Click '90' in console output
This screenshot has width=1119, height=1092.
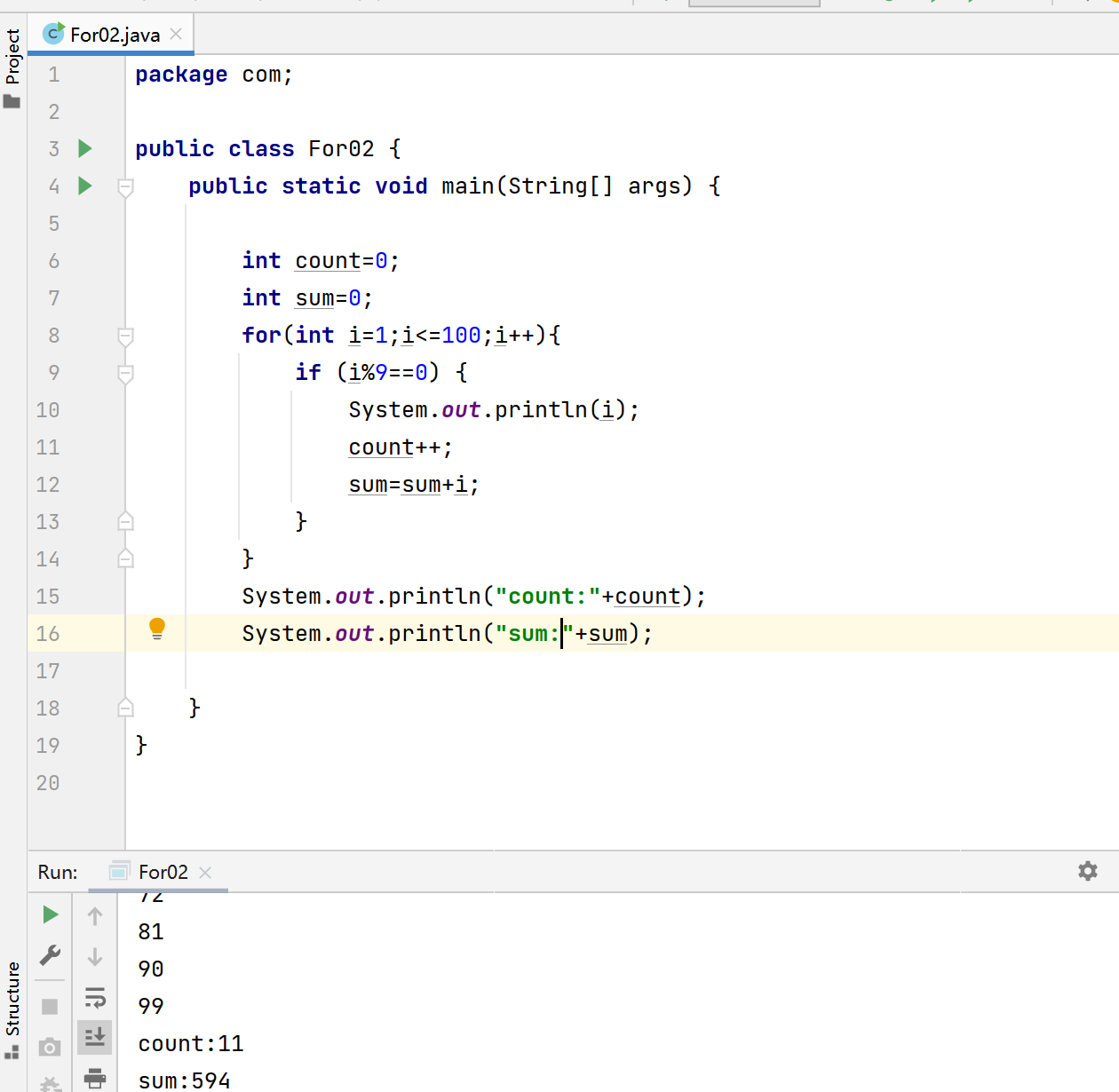[x=151, y=969]
